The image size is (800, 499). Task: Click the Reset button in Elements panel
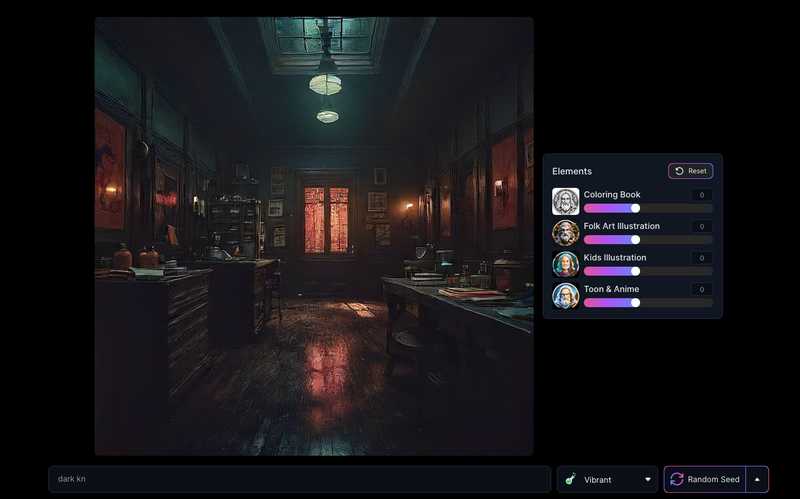(x=690, y=171)
